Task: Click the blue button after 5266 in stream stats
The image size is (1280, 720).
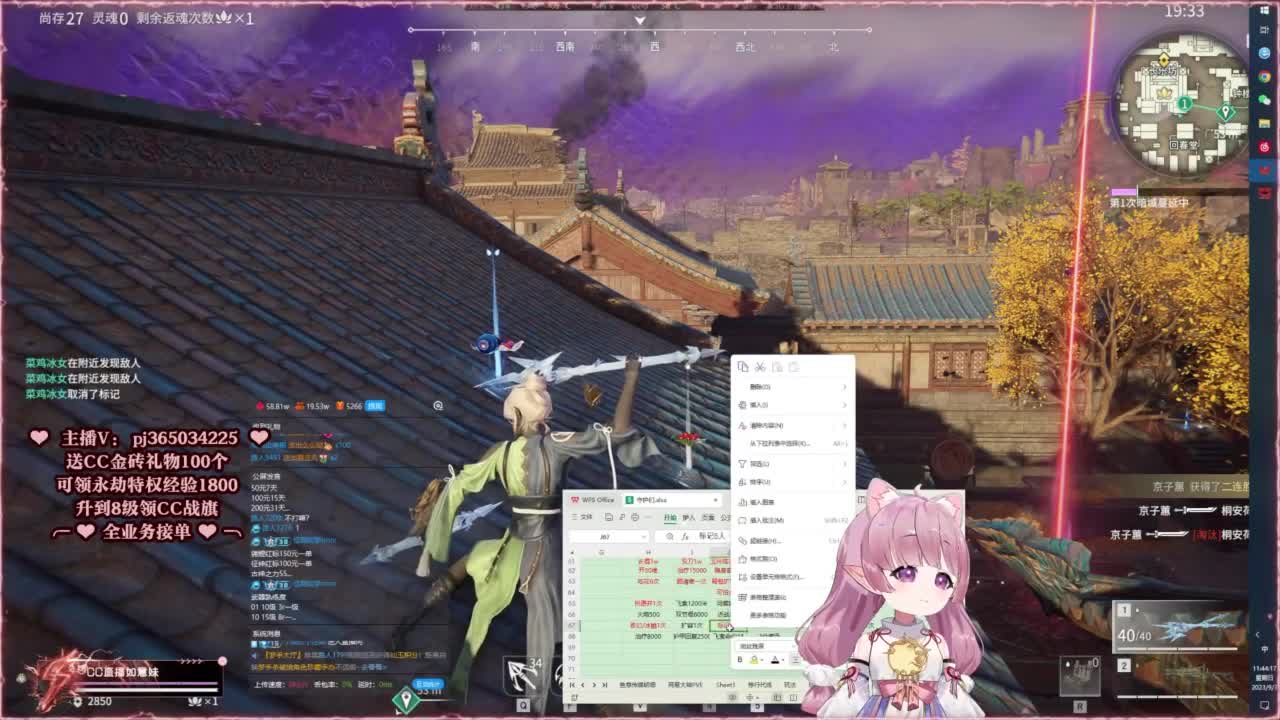Action: click(x=374, y=406)
